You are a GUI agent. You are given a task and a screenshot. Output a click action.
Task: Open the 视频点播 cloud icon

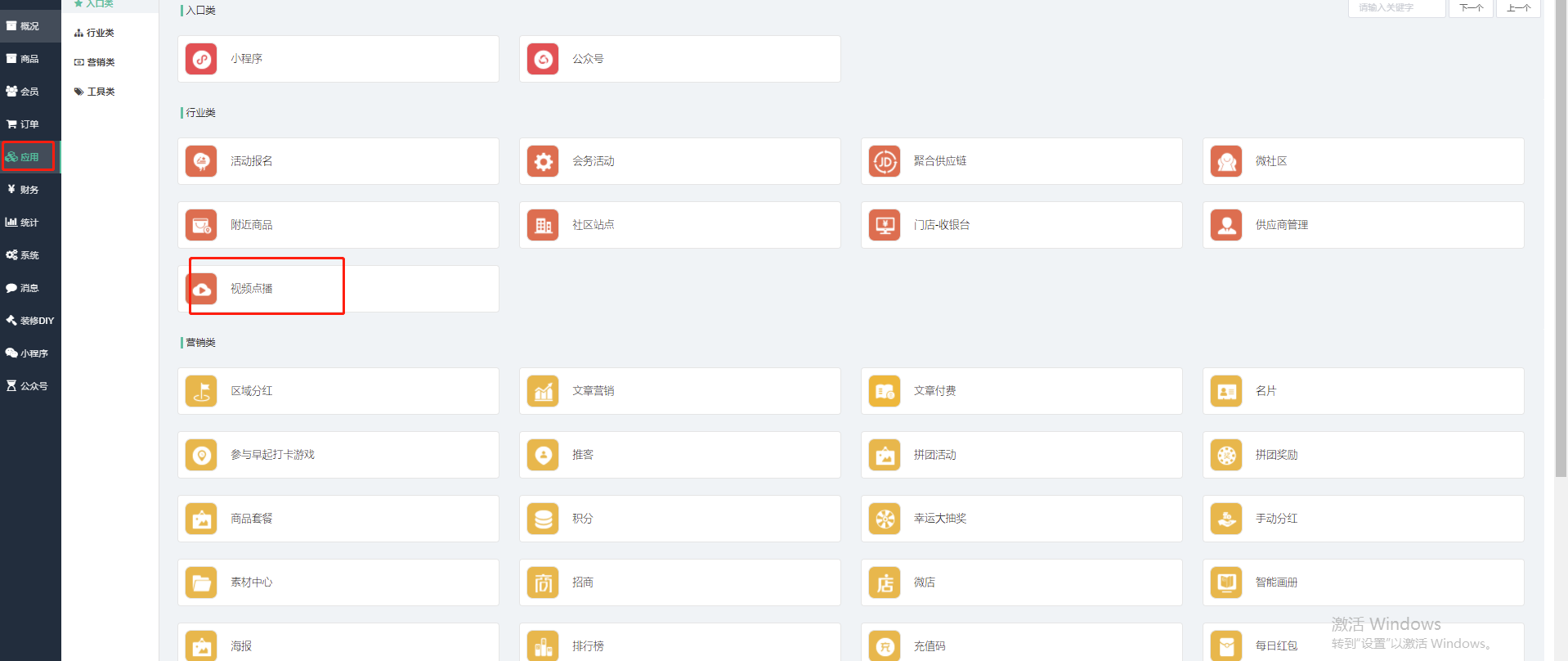click(x=201, y=289)
